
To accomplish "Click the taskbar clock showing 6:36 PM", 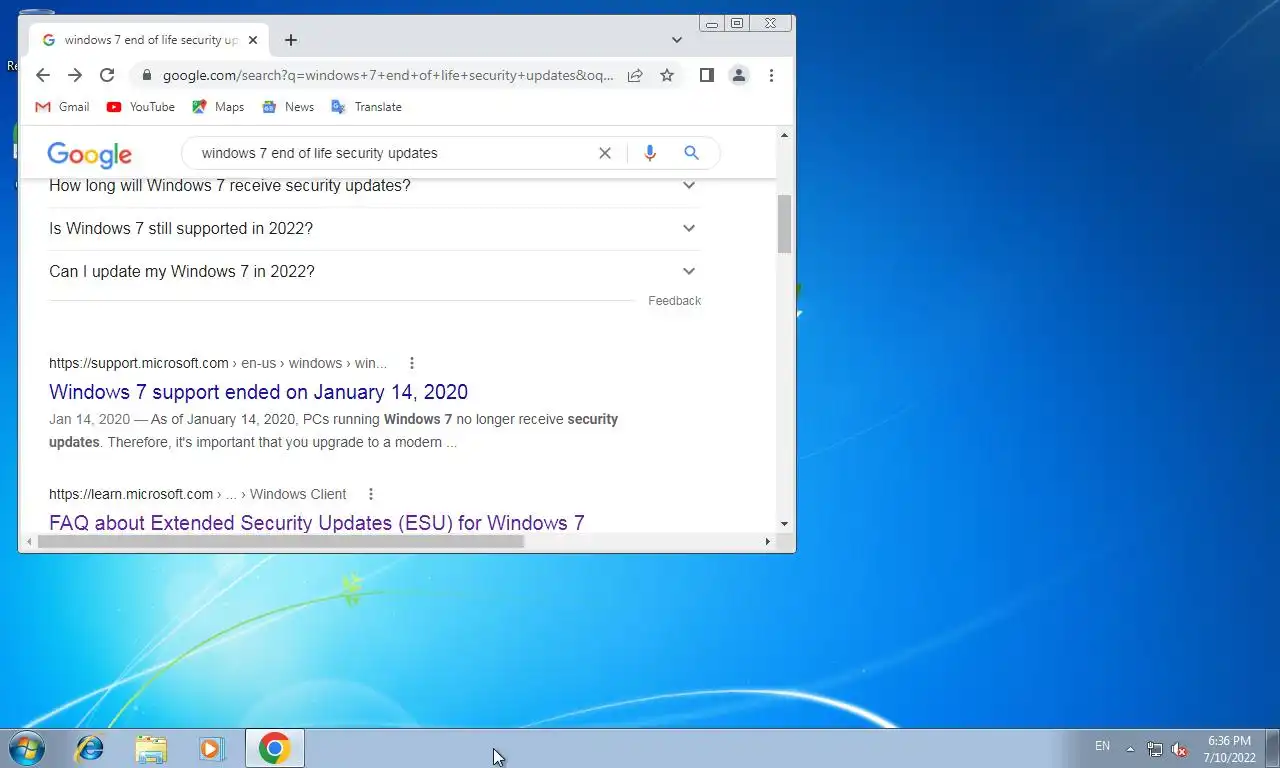I will tap(1229, 749).
